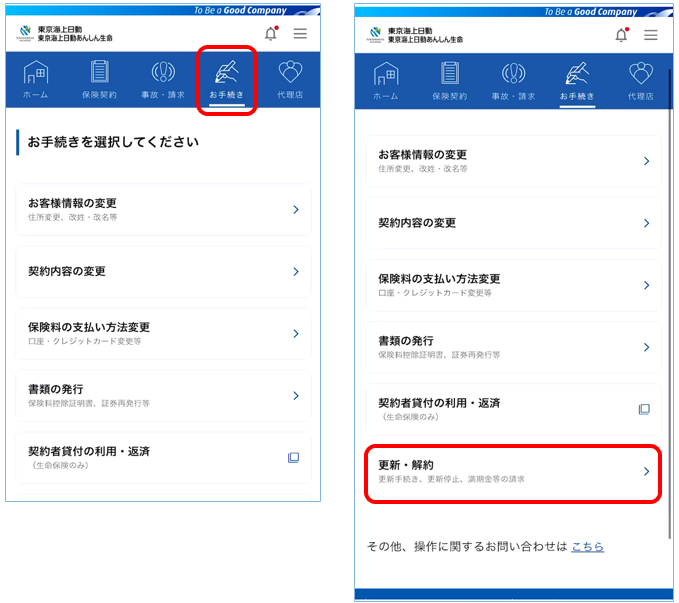Switch to the お手続き tab in the left screen
Image resolution: width=679 pixels, height=603 pixels.
pos(226,80)
